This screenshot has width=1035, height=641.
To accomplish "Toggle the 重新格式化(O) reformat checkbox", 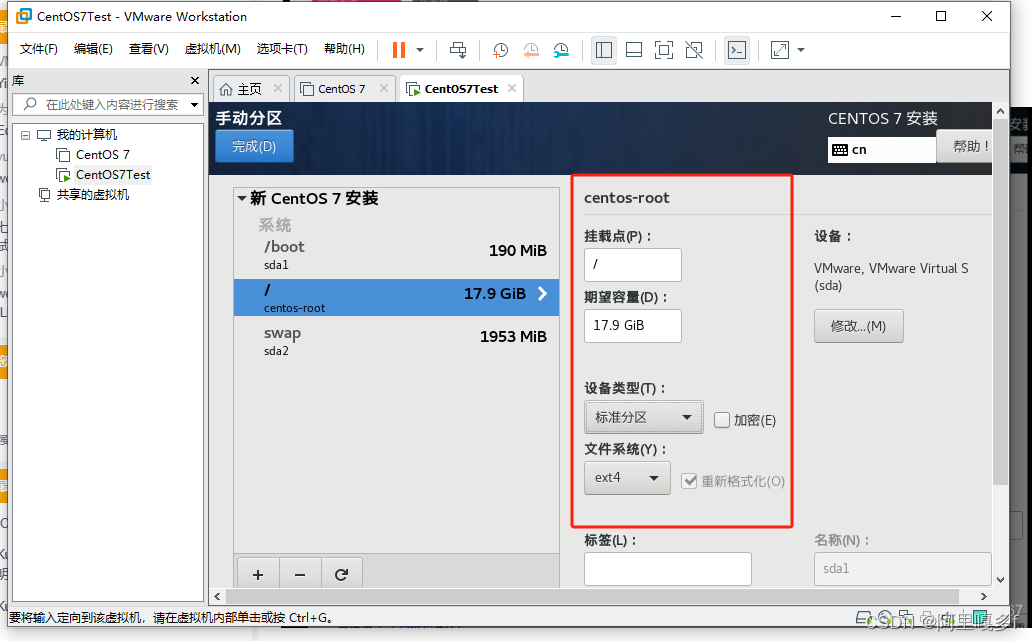I will pyautogui.click(x=689, y=481).
